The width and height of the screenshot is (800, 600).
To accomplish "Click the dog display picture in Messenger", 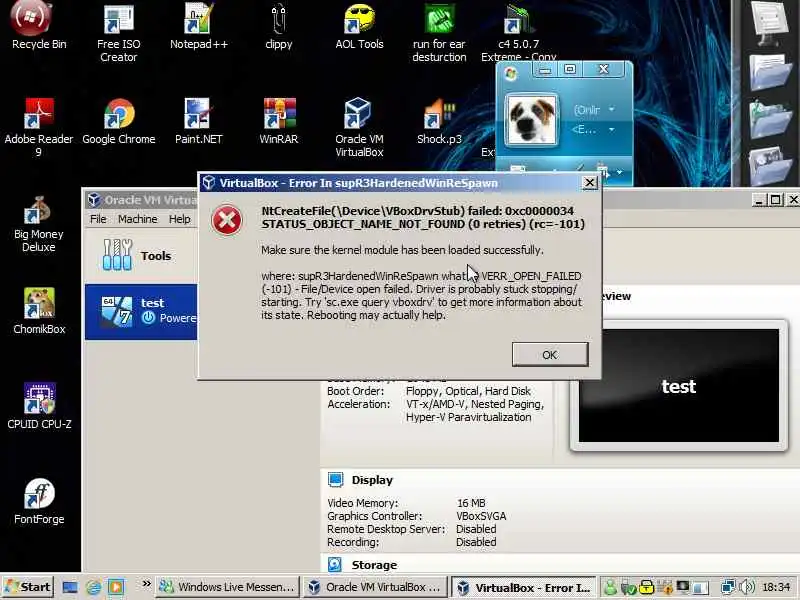I will coord(532,120).
